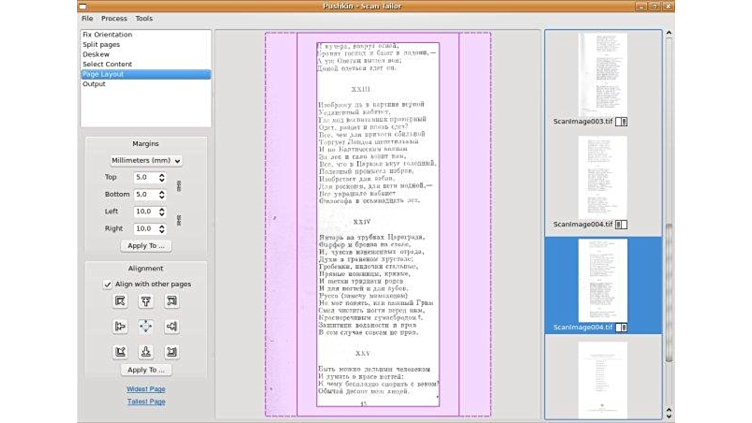Increase the Left margin with up arrow

point(162,209)
